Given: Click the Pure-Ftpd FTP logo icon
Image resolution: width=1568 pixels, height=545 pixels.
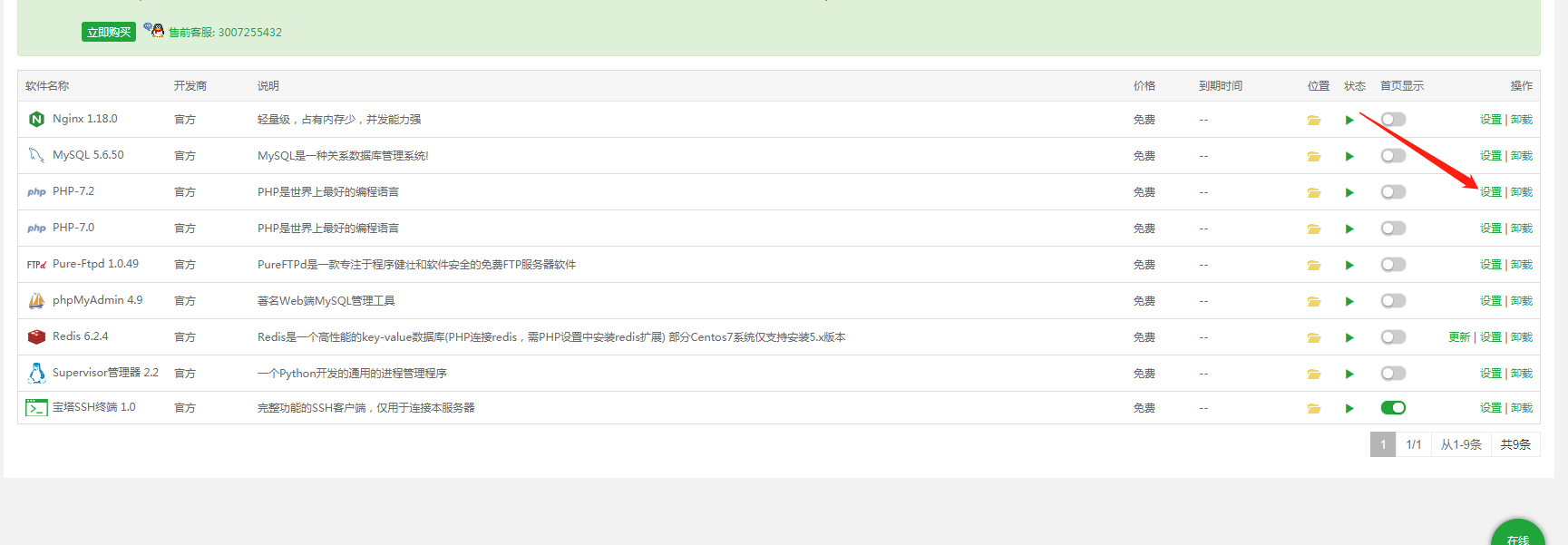Looking at the screenshot, I should [x=36, y=265].
